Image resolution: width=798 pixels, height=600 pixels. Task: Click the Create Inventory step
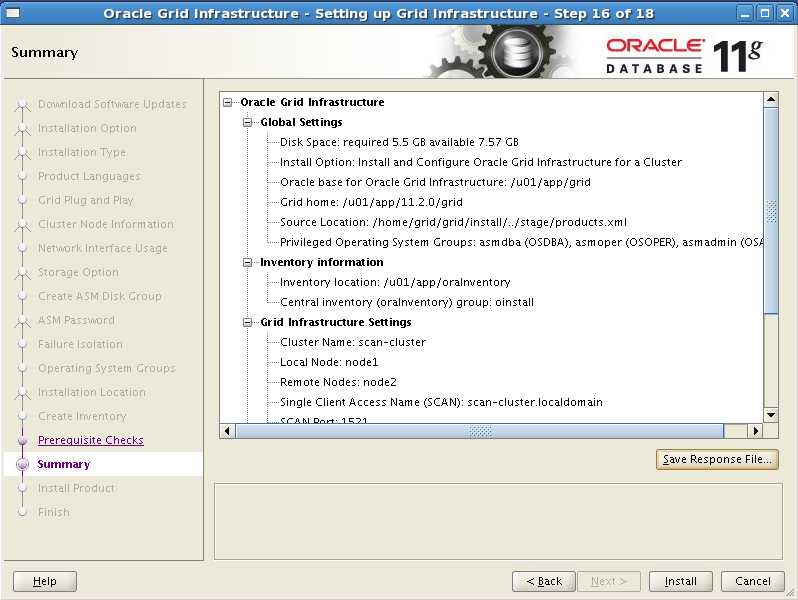click(x=82, y=416)
